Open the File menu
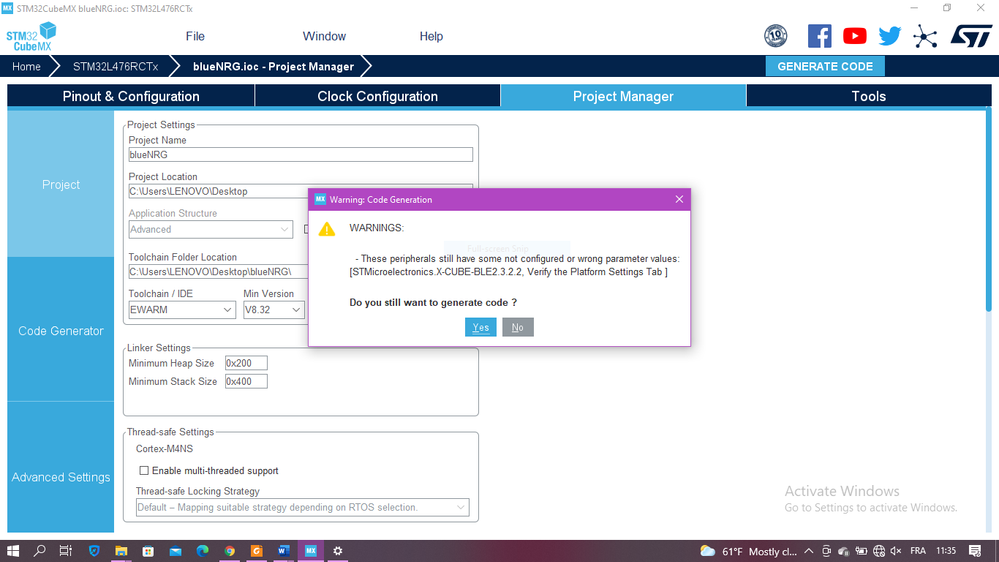Screen dimensions: 999x562 195,36
